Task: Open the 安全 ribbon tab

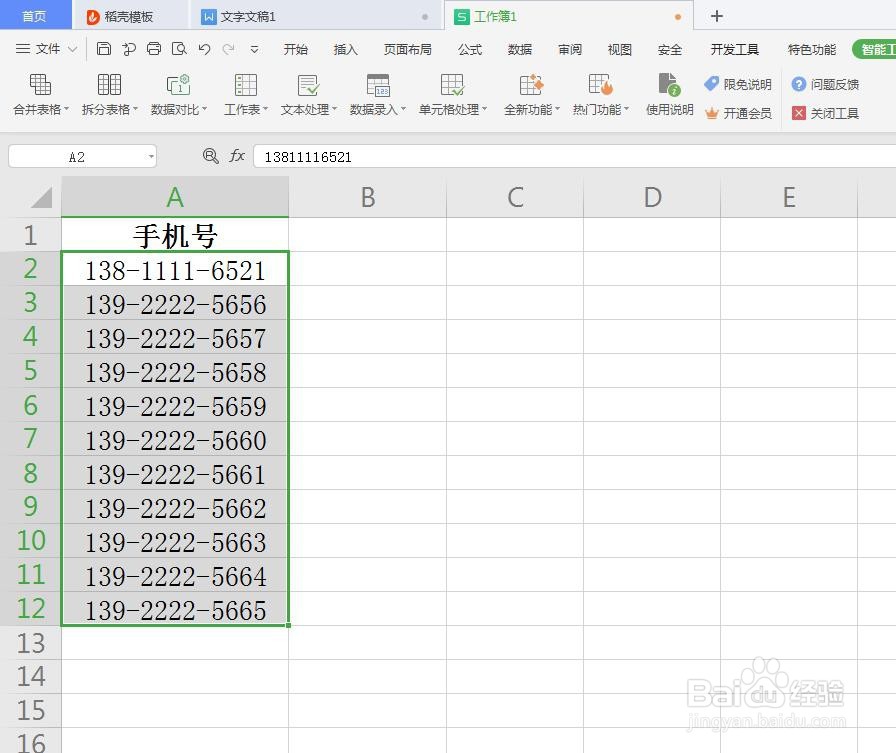Action: (x=670, y=50)
